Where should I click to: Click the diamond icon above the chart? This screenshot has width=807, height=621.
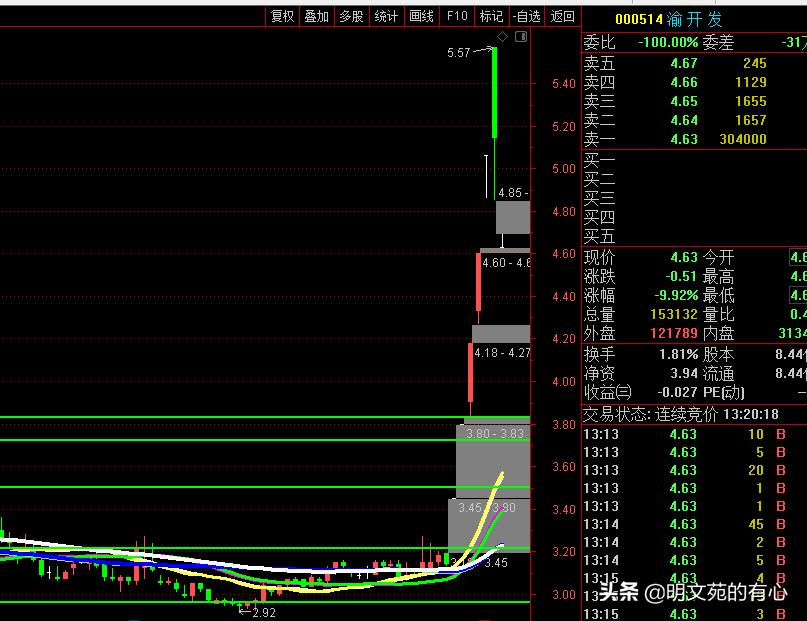click(x=503, y=37)
